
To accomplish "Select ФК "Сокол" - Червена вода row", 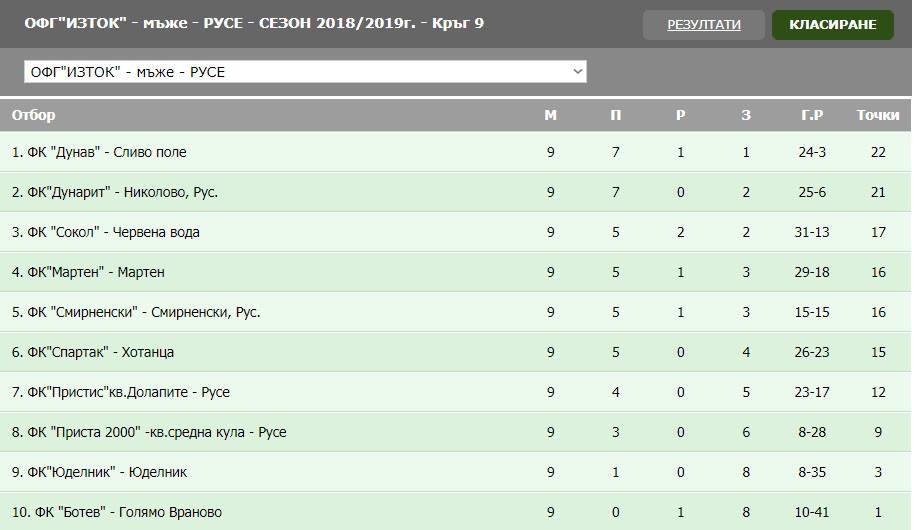I will click(x=456, y=232).
